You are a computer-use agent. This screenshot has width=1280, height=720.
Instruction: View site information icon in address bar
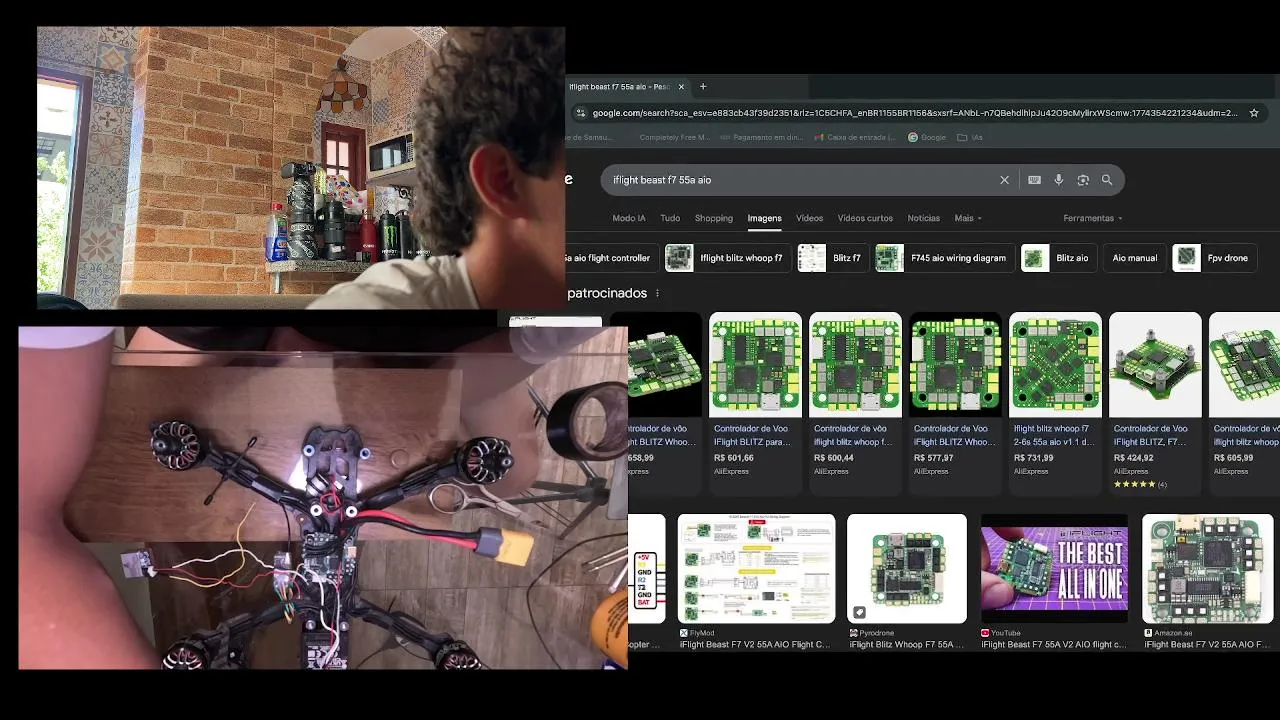[581, 113]
